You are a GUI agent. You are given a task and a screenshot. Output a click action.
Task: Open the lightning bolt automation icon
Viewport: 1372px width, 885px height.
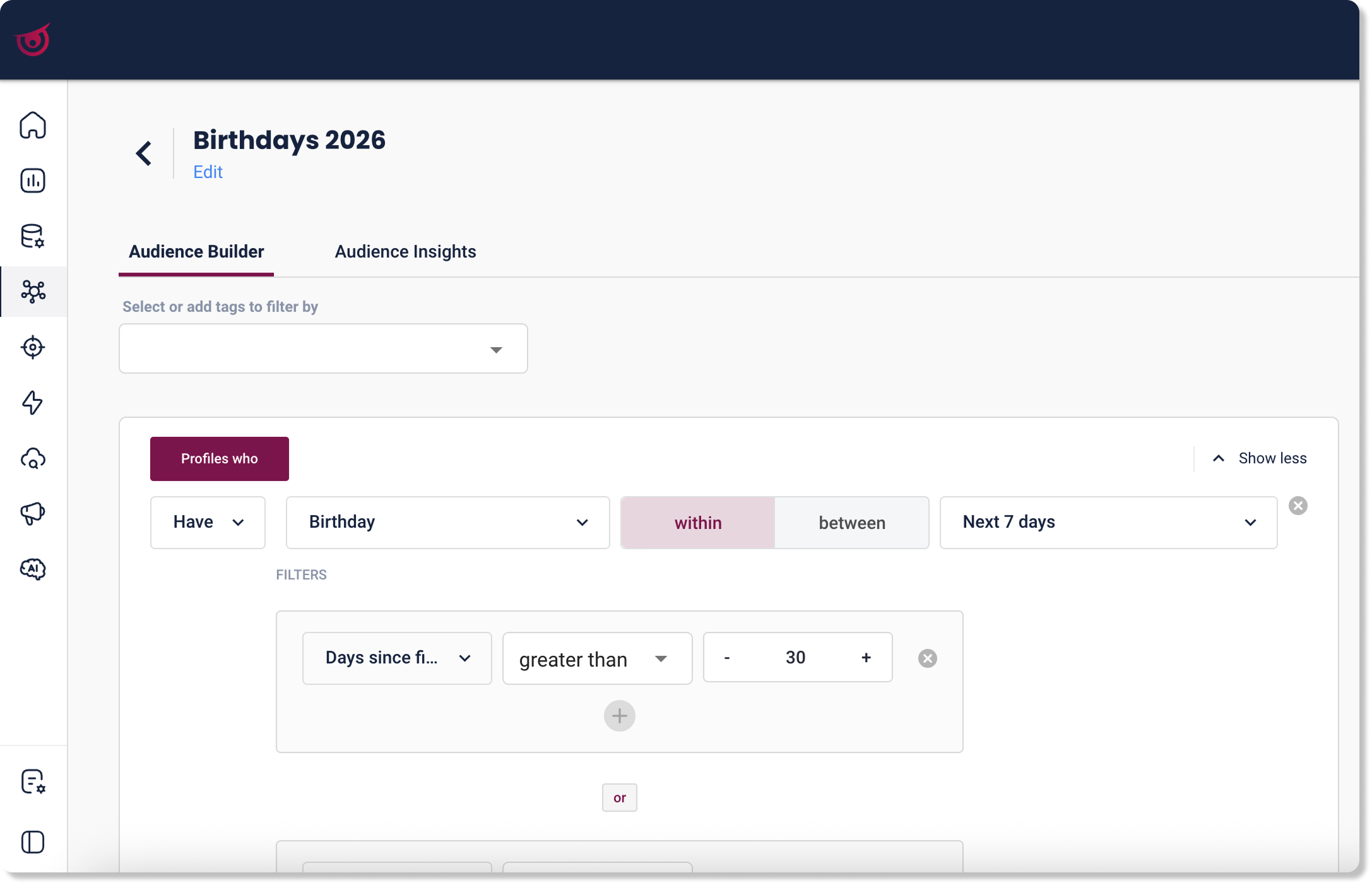click(x=33, y=403)
